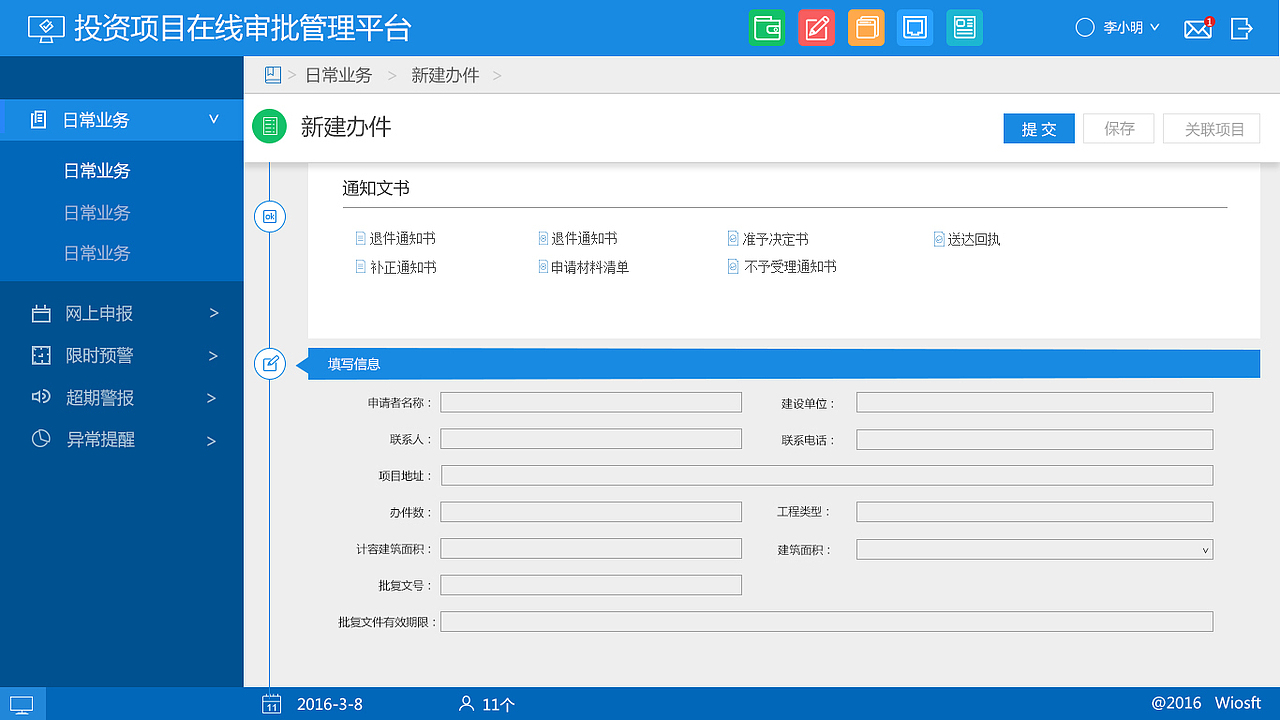The height and width of the screenshot is (720, 1280).
Task: Focus the 办件数 input field
Action: pos(591,512)
